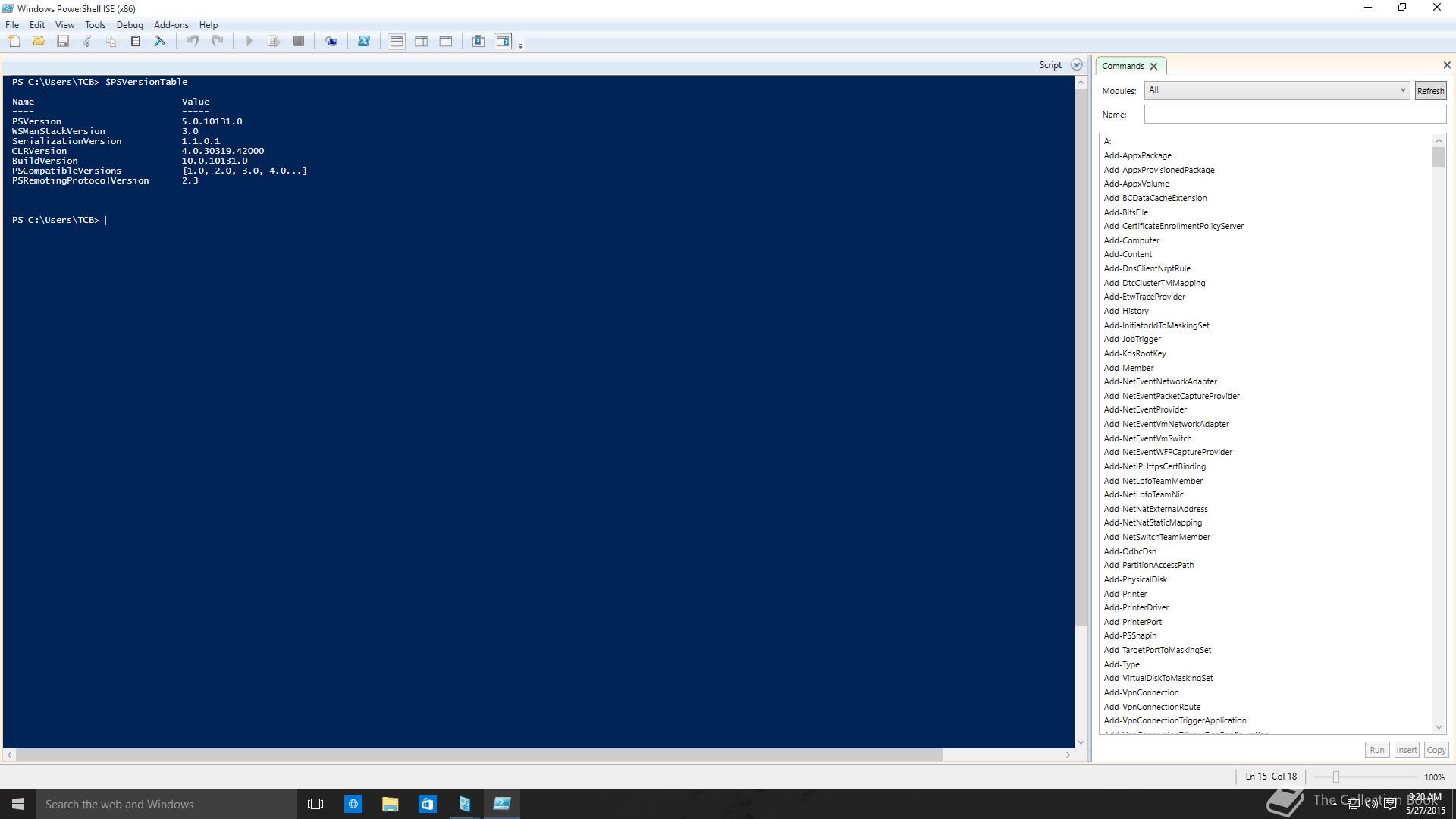Open the Help menu
The image size is (1456, 819).
pos(209,25)
